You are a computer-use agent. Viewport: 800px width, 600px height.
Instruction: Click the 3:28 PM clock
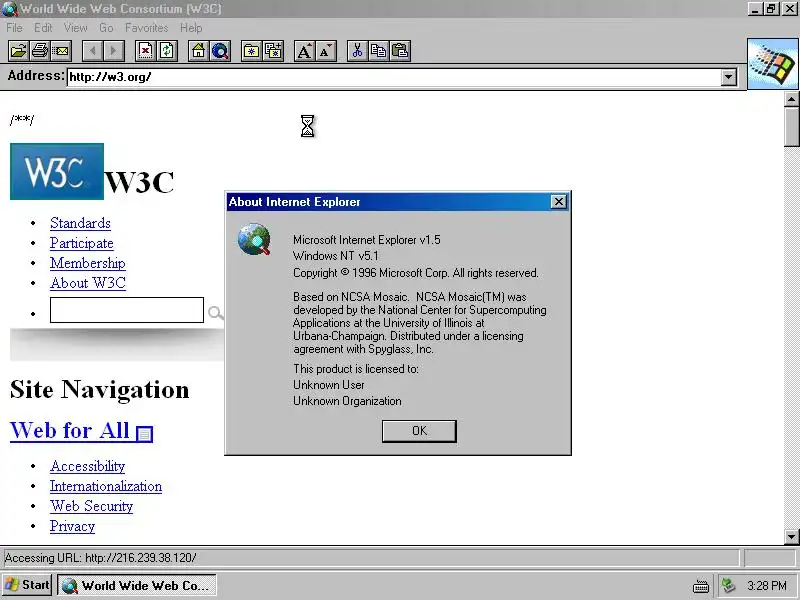pyautogui.click(x=767, y=586)
